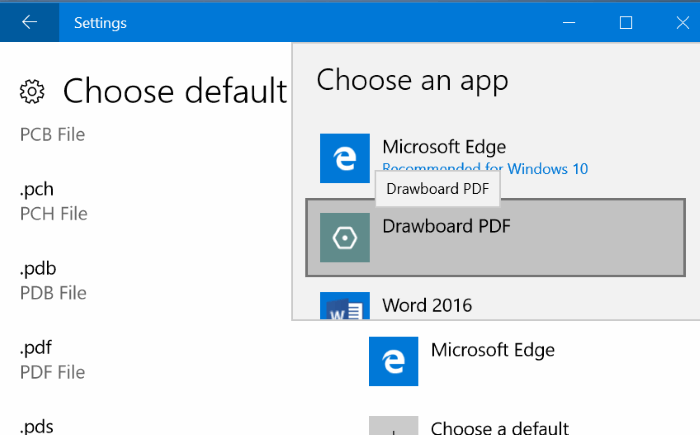Maximize the Settings window

tap(626, 22)
